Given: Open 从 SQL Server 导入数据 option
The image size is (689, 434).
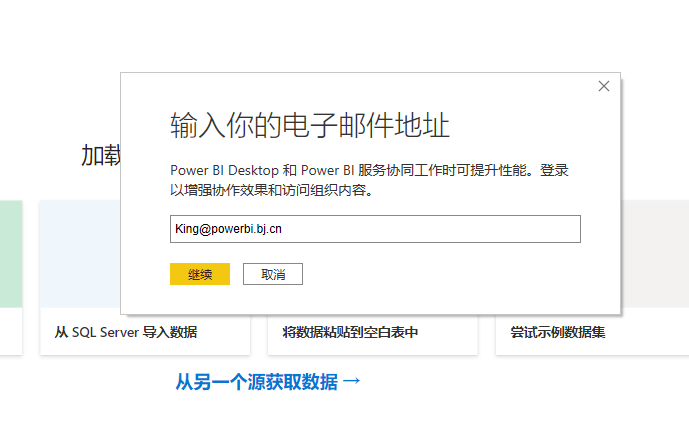Looking at the screenshot, I should click(x=126, y=332).
